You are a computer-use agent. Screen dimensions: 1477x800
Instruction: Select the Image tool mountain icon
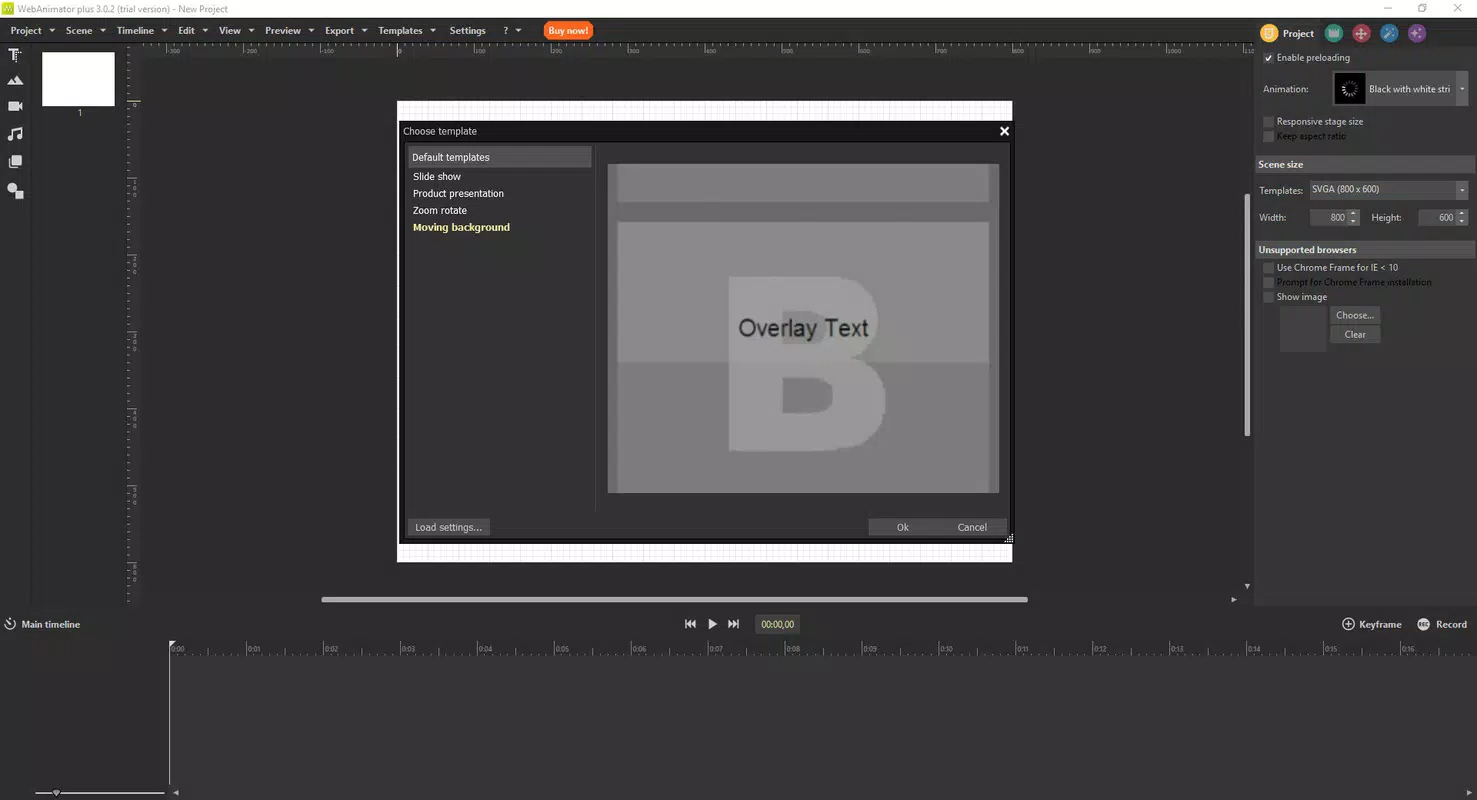coord(15,80)
